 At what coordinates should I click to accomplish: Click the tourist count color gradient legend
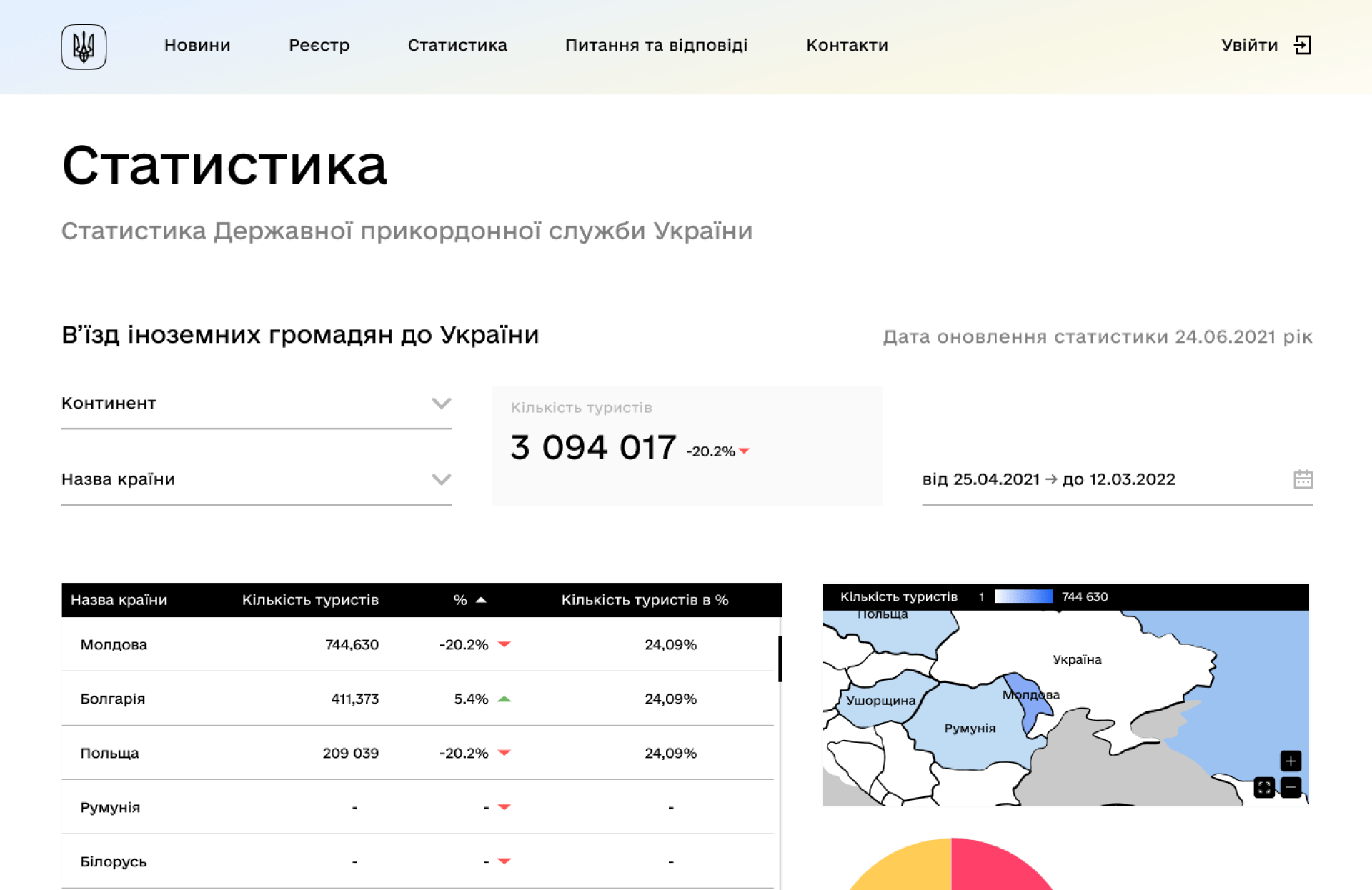pyautogui.click(x=1023, y=596)
